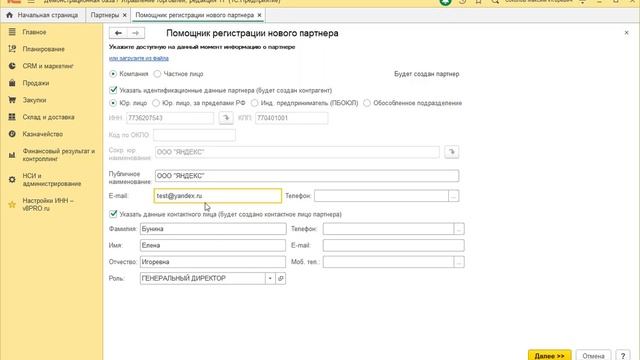640x360 pixels.
Task: Click the partner Телефон input field
Action: [382, 196]
